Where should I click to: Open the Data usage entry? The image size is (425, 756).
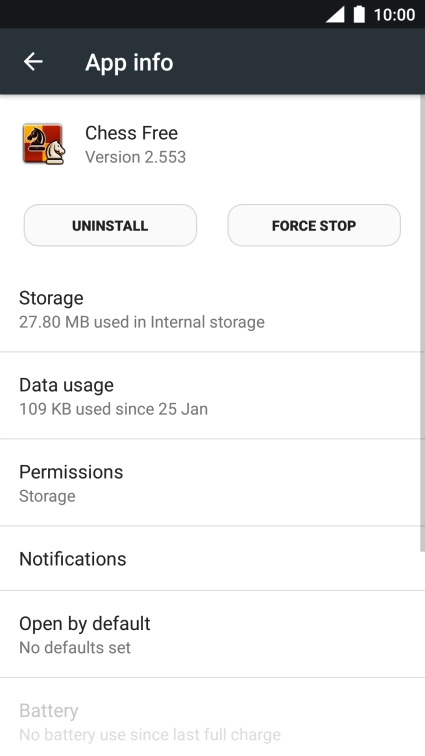pos(210,396)
